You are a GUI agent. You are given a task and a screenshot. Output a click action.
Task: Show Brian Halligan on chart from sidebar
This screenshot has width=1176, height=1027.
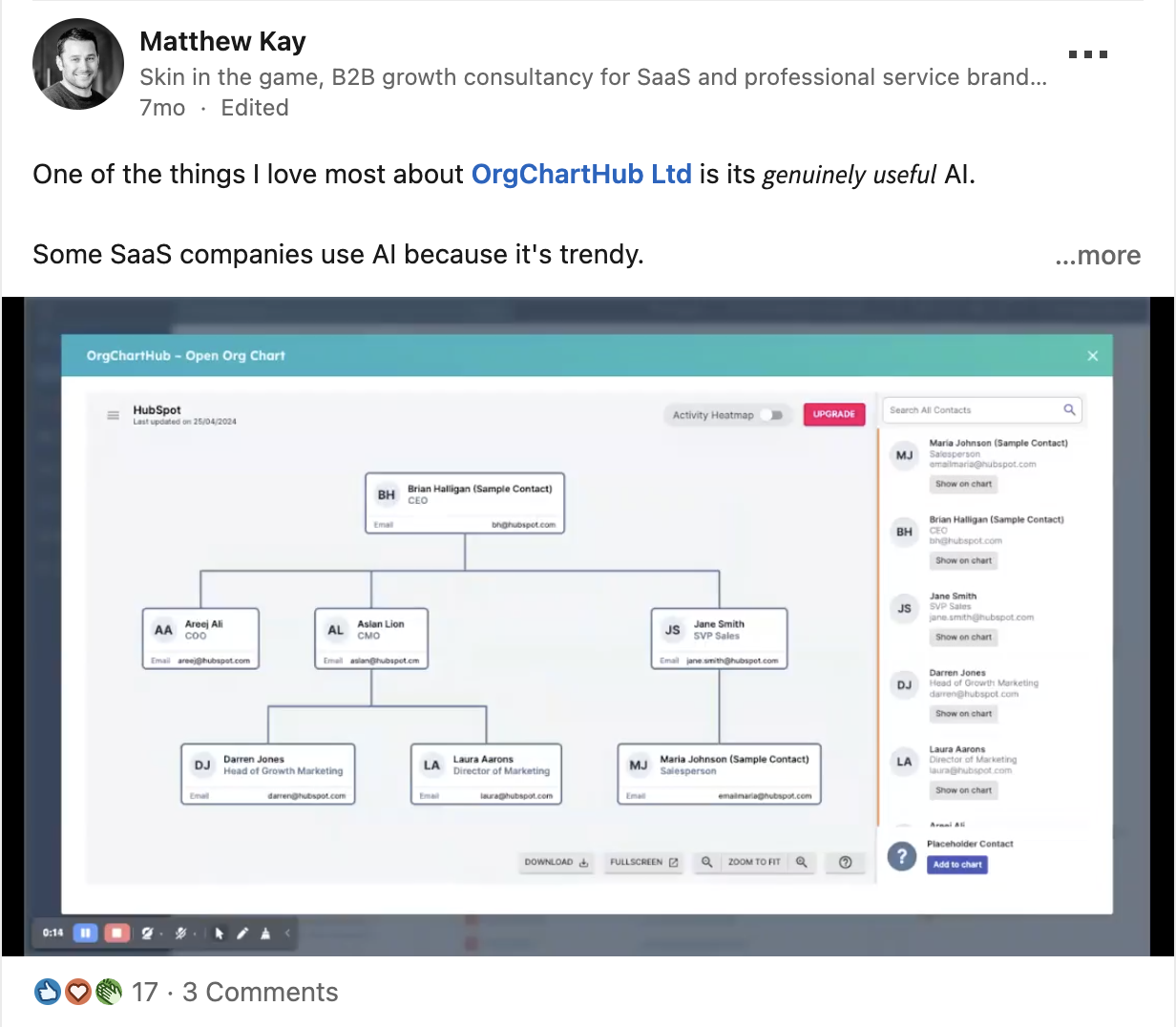point(963,560)
